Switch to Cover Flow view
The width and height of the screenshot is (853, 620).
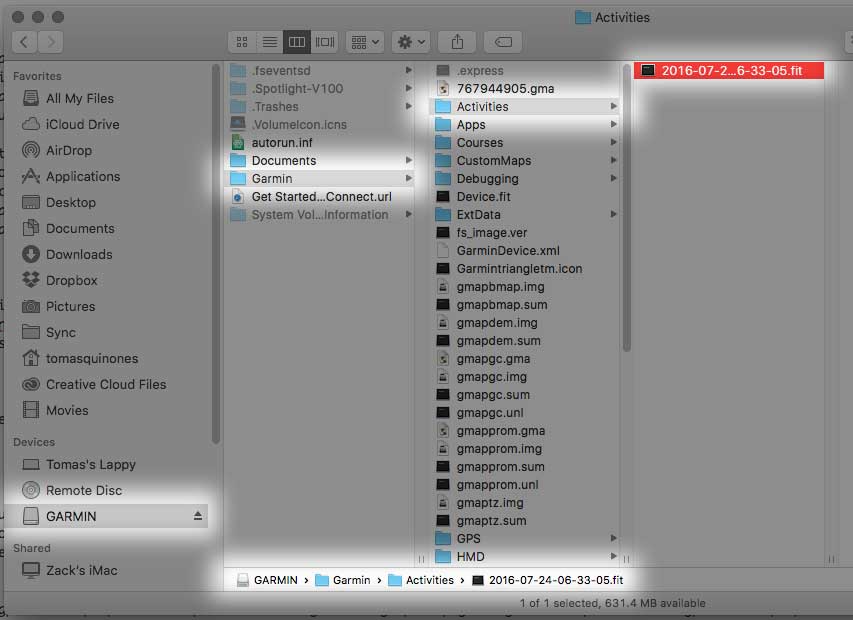click(325, 42)
